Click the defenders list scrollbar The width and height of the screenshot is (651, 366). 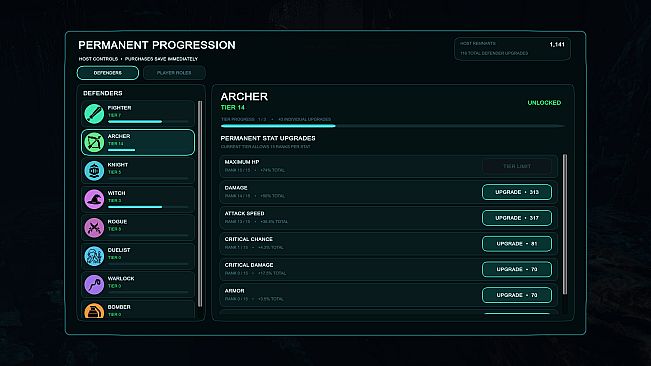(x=200, y=203)
